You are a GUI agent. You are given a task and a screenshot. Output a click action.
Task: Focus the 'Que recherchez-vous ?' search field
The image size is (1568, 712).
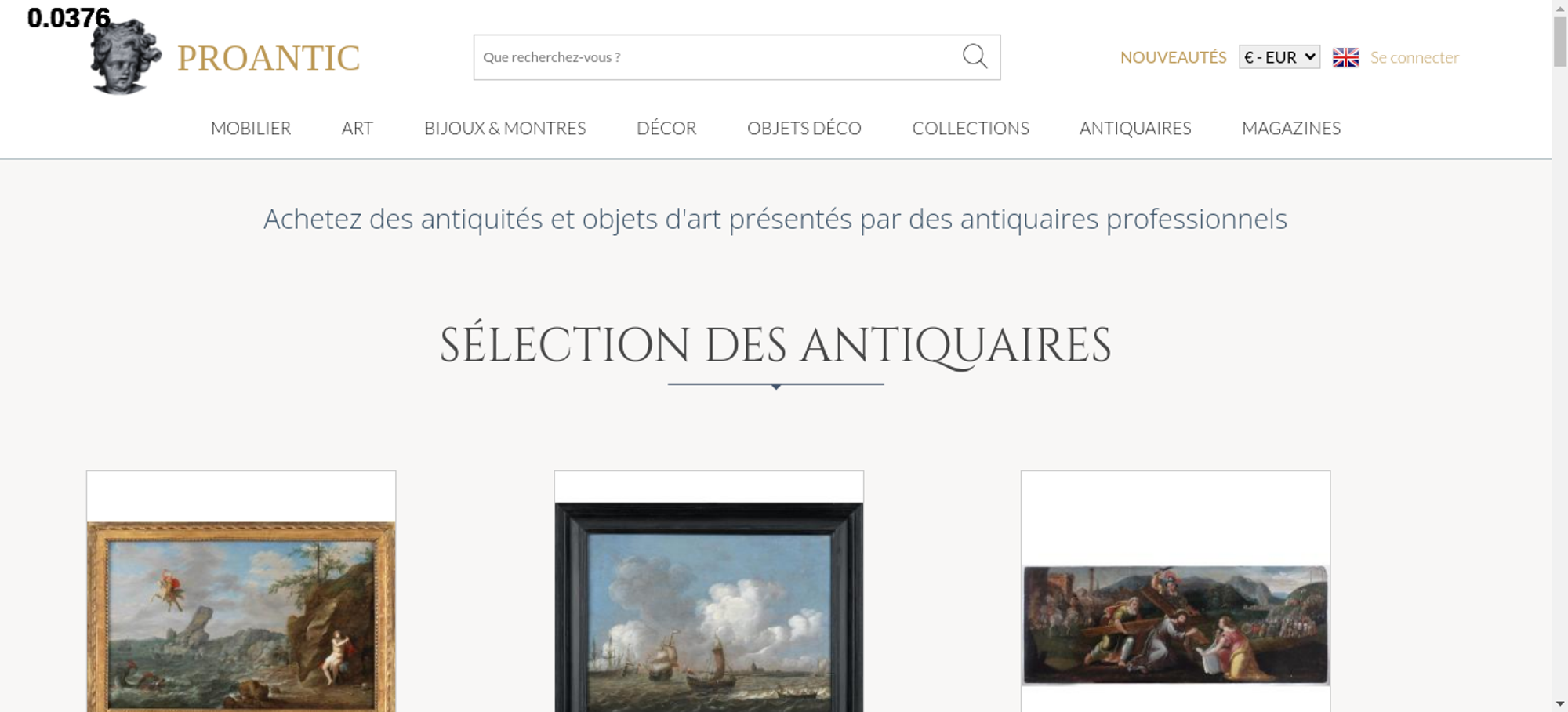click(717, 57)
